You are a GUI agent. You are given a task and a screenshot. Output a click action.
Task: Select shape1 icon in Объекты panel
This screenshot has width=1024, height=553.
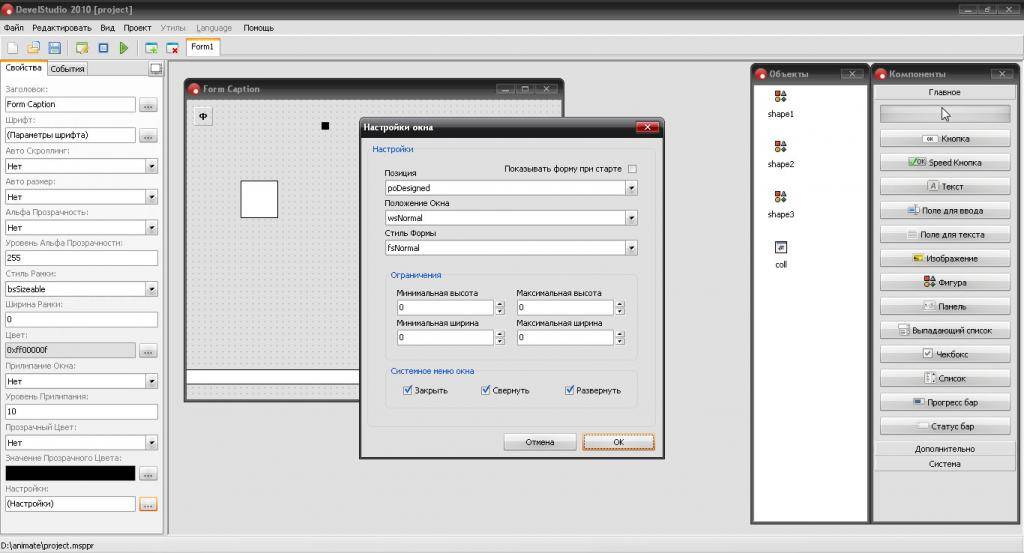(780, 97)
